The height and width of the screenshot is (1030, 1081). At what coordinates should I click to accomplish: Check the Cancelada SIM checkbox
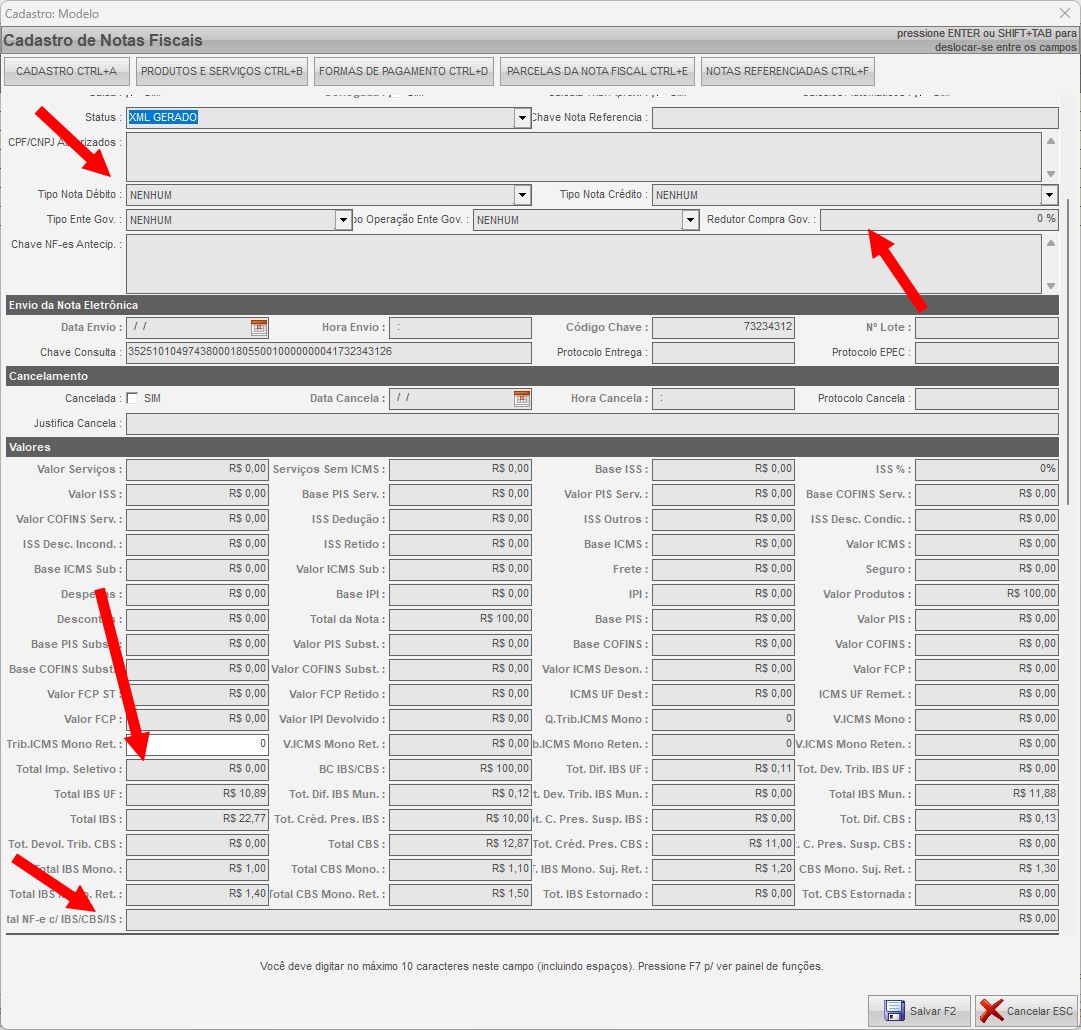pyautogui.click(x=133, y=399)
